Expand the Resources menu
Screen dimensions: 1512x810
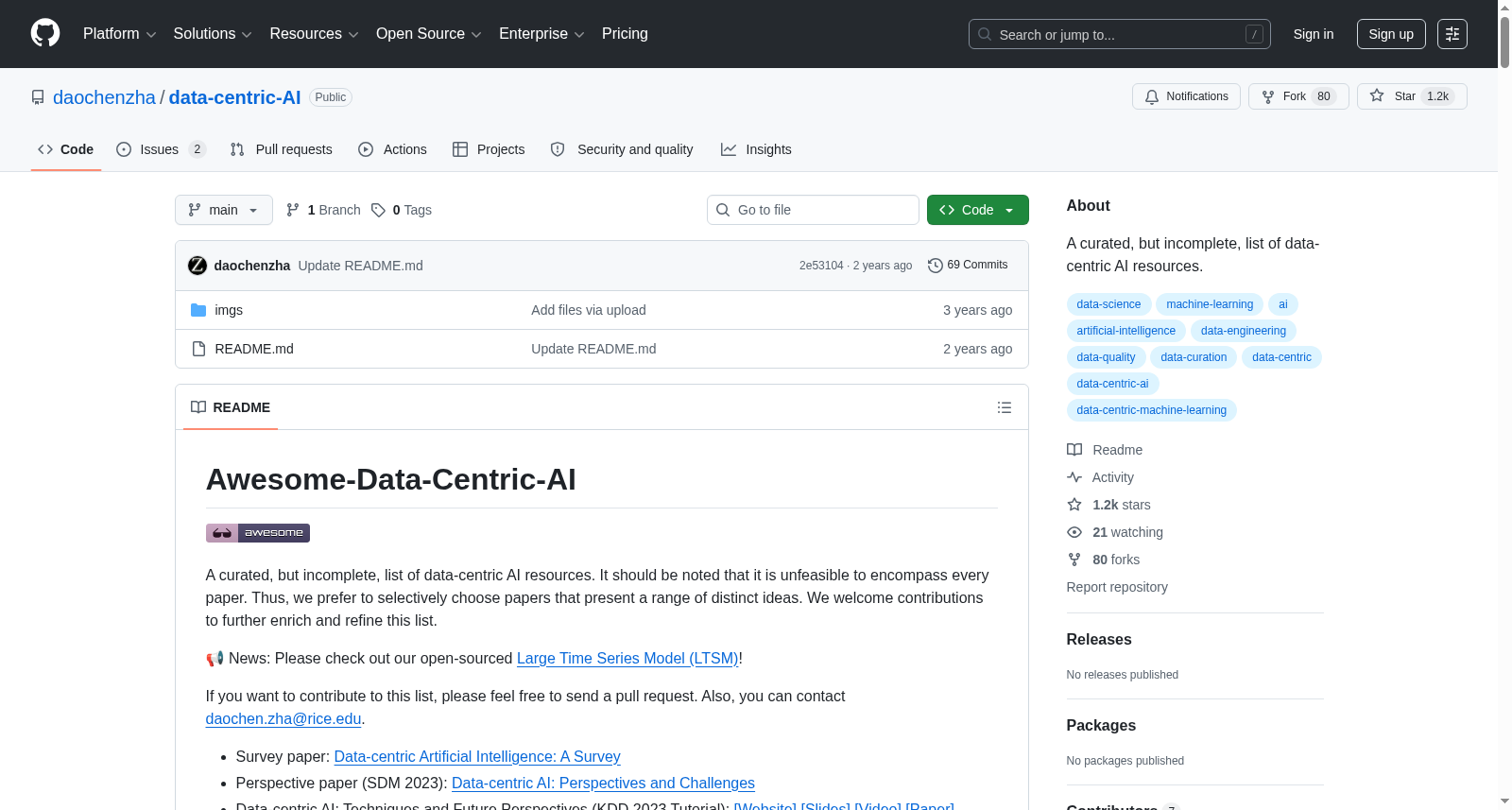(315, 34)
